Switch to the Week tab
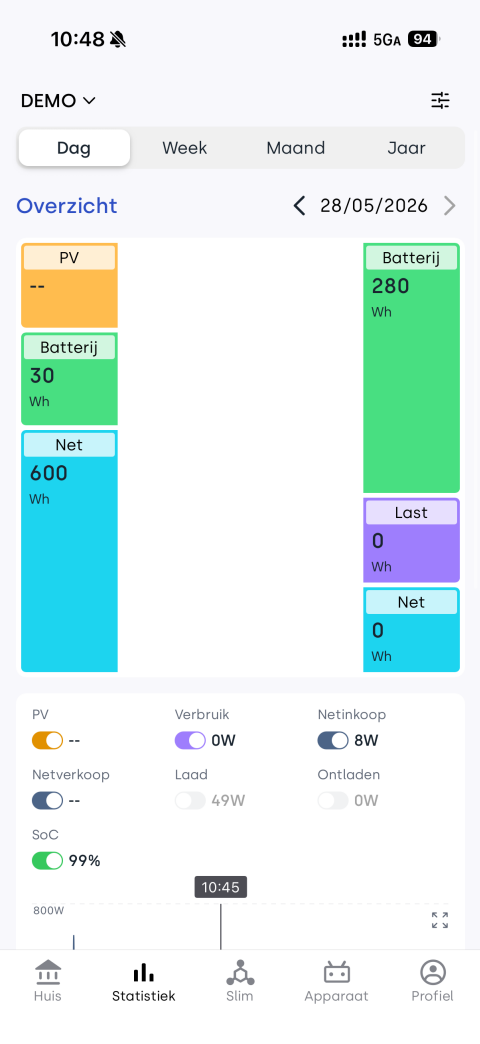 184,148
